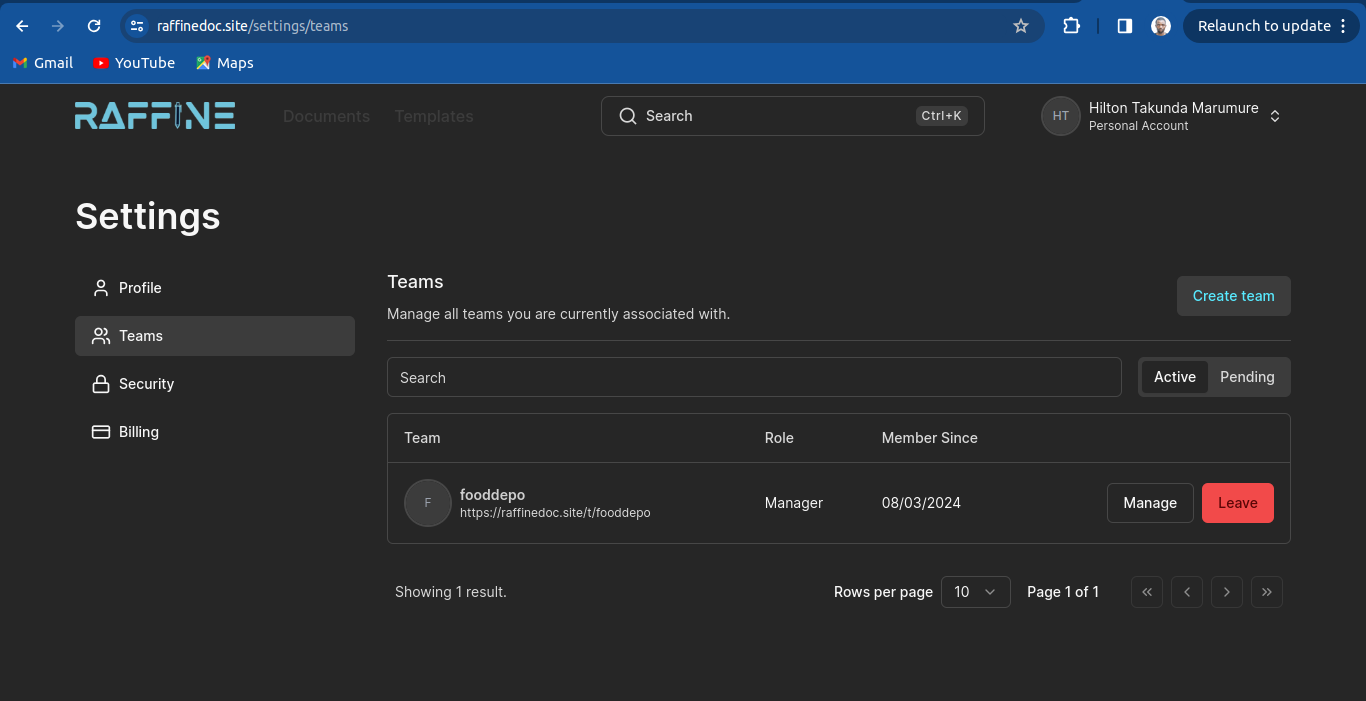Open the Gmail bookmark
This screenshot has width=1366, height=701.
[43, 63]
